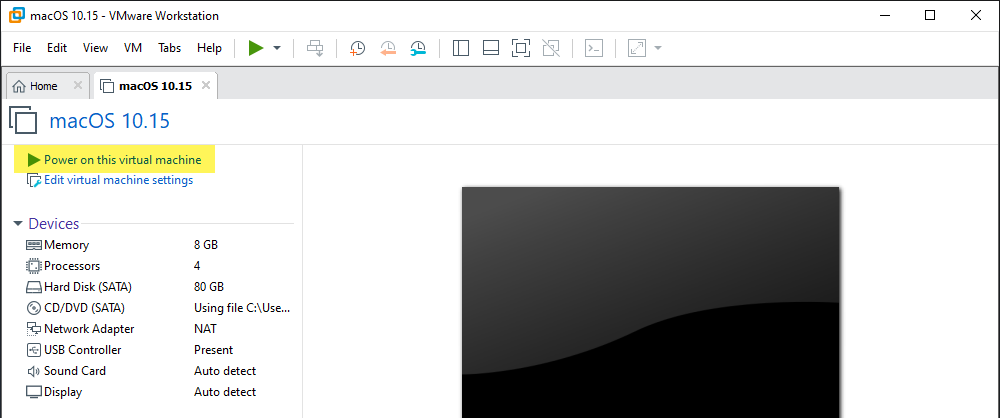The height and width of the screenshot is (418, 1000).
Task: Click the Network Adapter icon
Action: (x=34, y=329)
